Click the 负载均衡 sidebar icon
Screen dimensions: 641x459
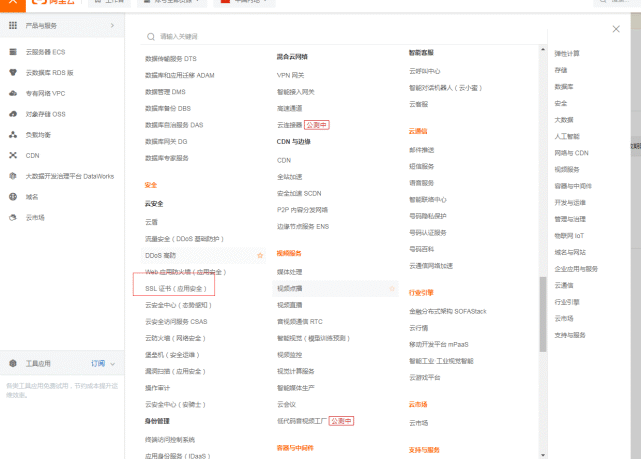(13, 135)
